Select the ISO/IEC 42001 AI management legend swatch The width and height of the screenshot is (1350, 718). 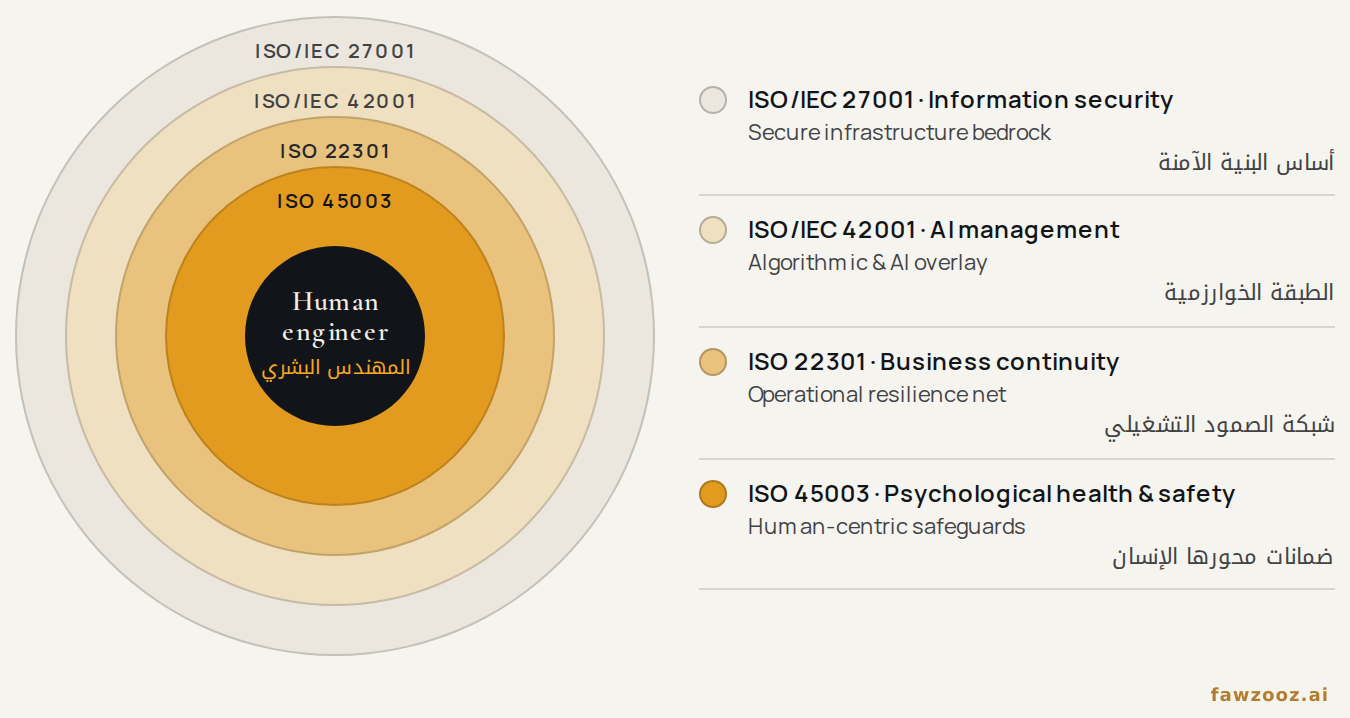tap(713, 230)
